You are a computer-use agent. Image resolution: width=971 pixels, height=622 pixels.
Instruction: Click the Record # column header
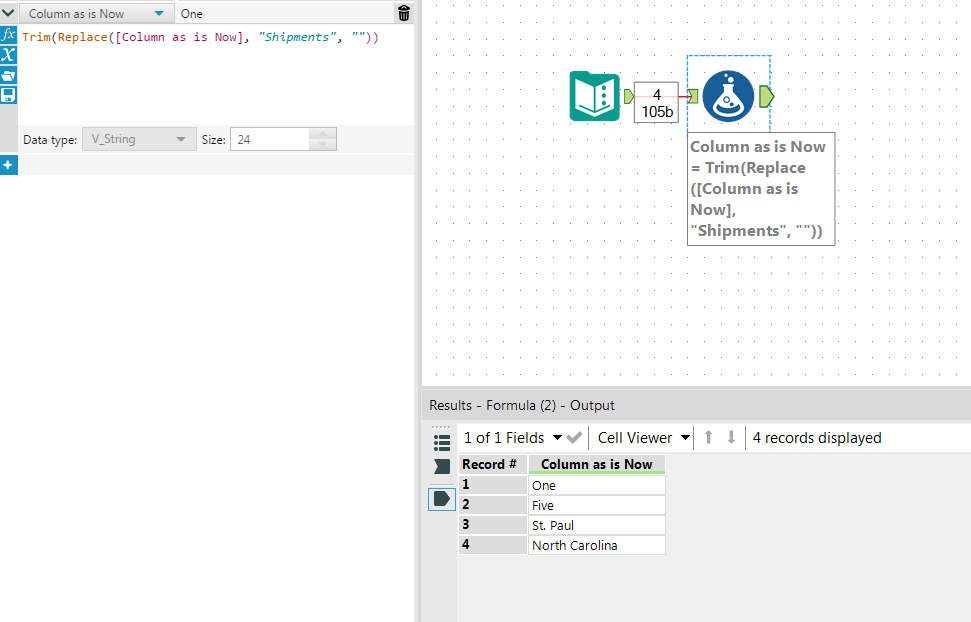493,465
